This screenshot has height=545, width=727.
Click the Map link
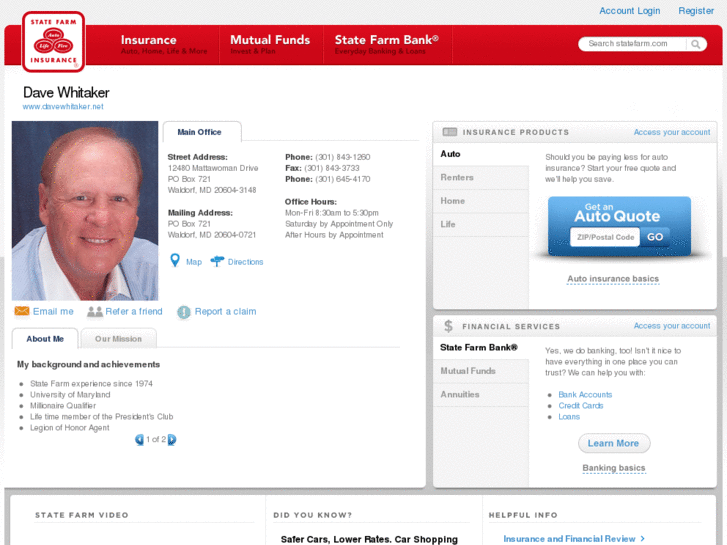coord(194,262)
